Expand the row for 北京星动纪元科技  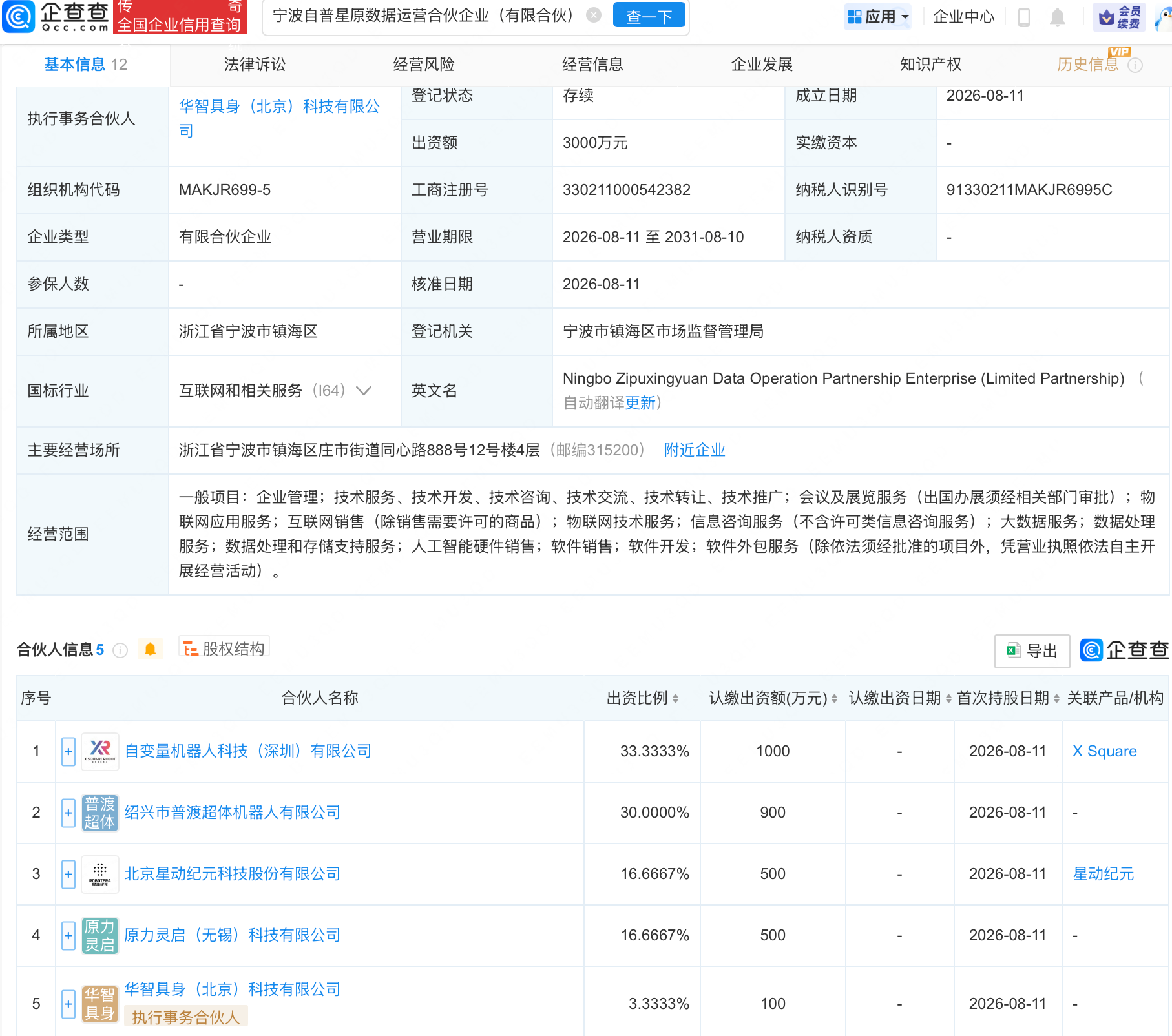click(x=68, y=874)
